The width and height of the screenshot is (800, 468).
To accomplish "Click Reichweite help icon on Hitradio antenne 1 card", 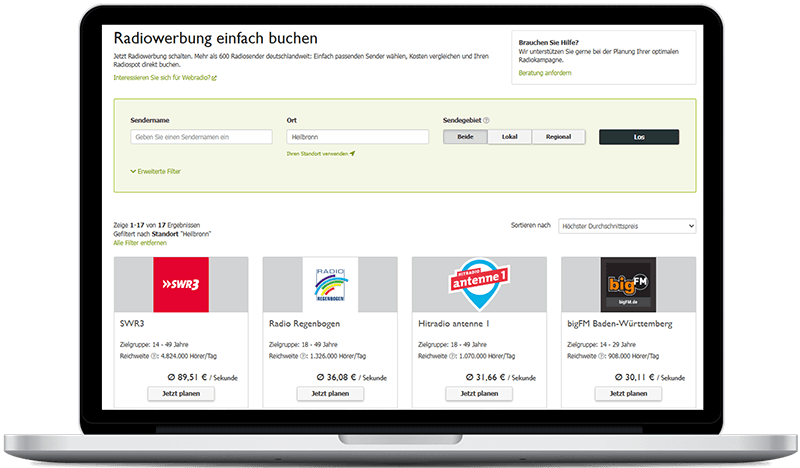I will click(452, 356).
